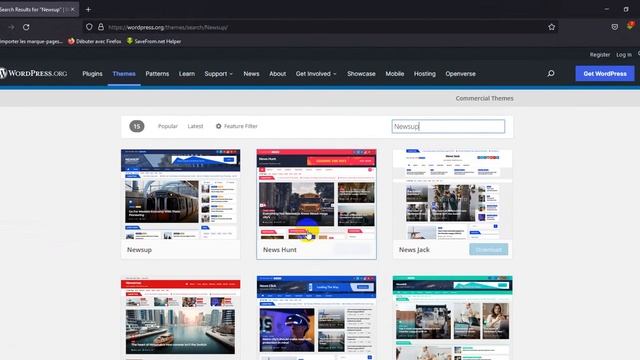The width and height of the screenshot is (640, 360).
Task: Click the Newsup theme name text
Action: point(139,249)
